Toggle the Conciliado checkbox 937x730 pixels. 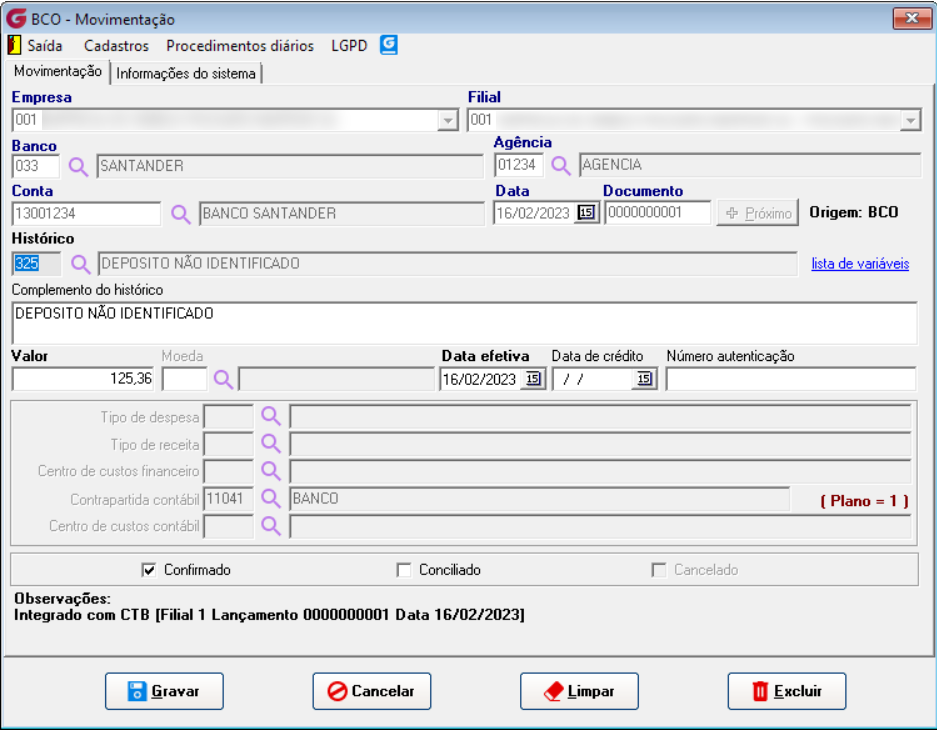[x=404, y=570]
